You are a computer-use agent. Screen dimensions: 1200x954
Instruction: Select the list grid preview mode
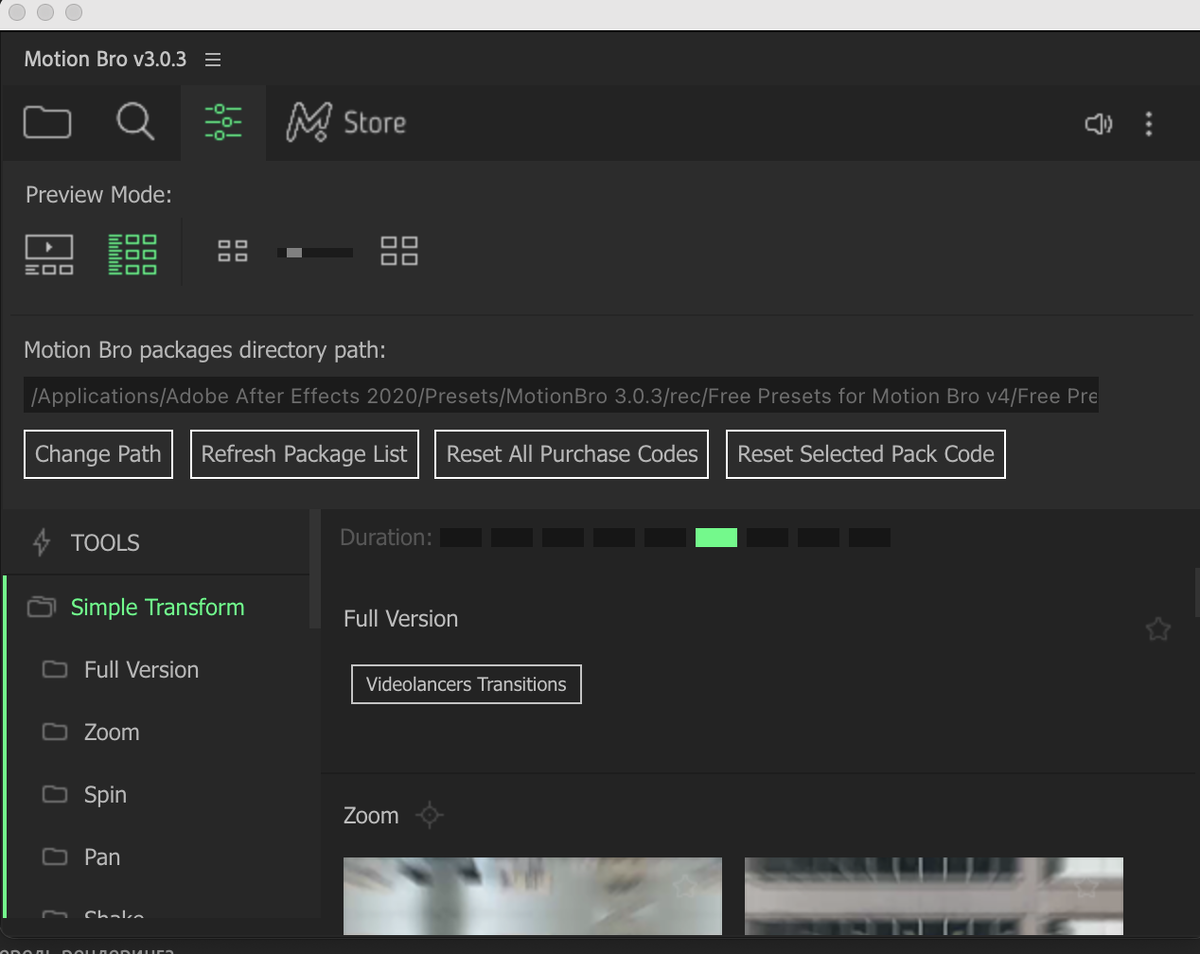[x=132, y=254]
